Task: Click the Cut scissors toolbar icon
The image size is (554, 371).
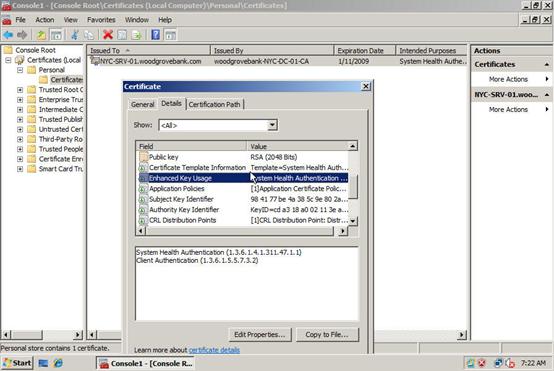Action: tap(75, 35)
